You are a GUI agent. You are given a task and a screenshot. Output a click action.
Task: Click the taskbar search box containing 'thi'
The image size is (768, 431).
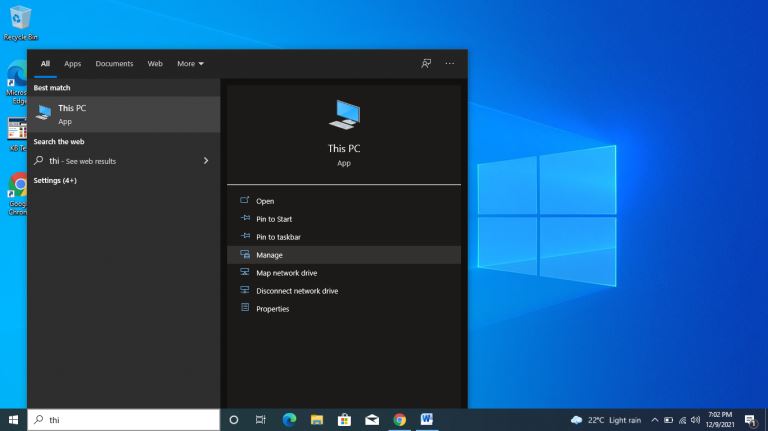pyautogui.click(x=123, y=420)
